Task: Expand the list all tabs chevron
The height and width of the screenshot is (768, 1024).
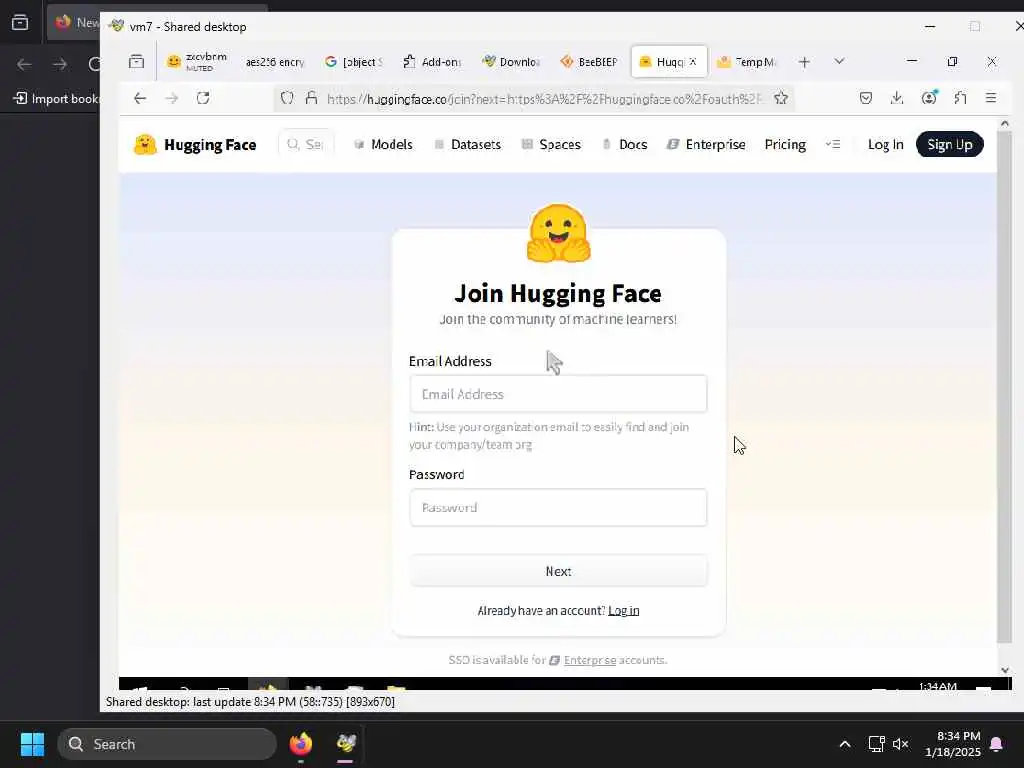Action: pos(839,62)
